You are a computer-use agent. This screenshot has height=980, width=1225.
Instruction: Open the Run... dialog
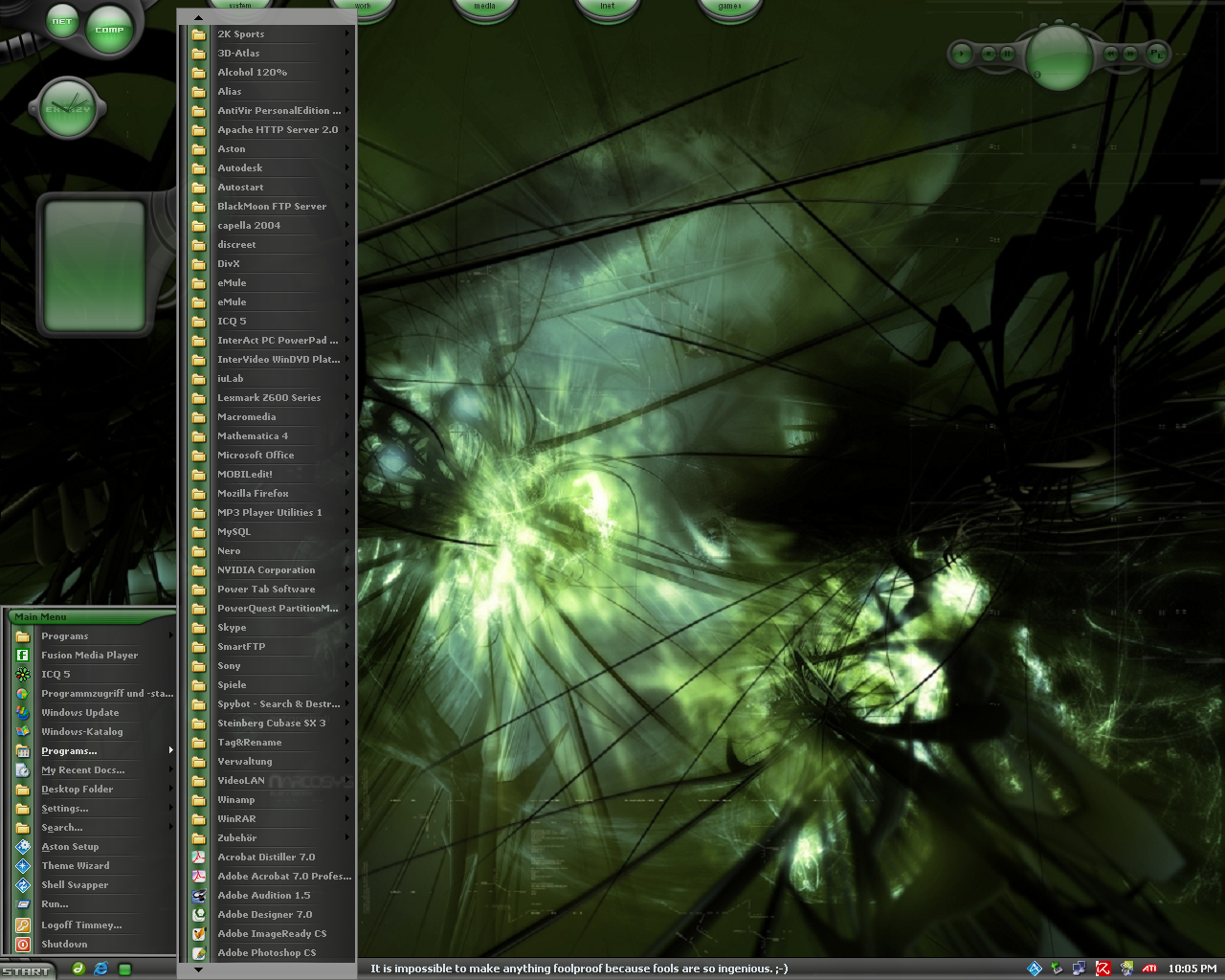click(93, 904)
